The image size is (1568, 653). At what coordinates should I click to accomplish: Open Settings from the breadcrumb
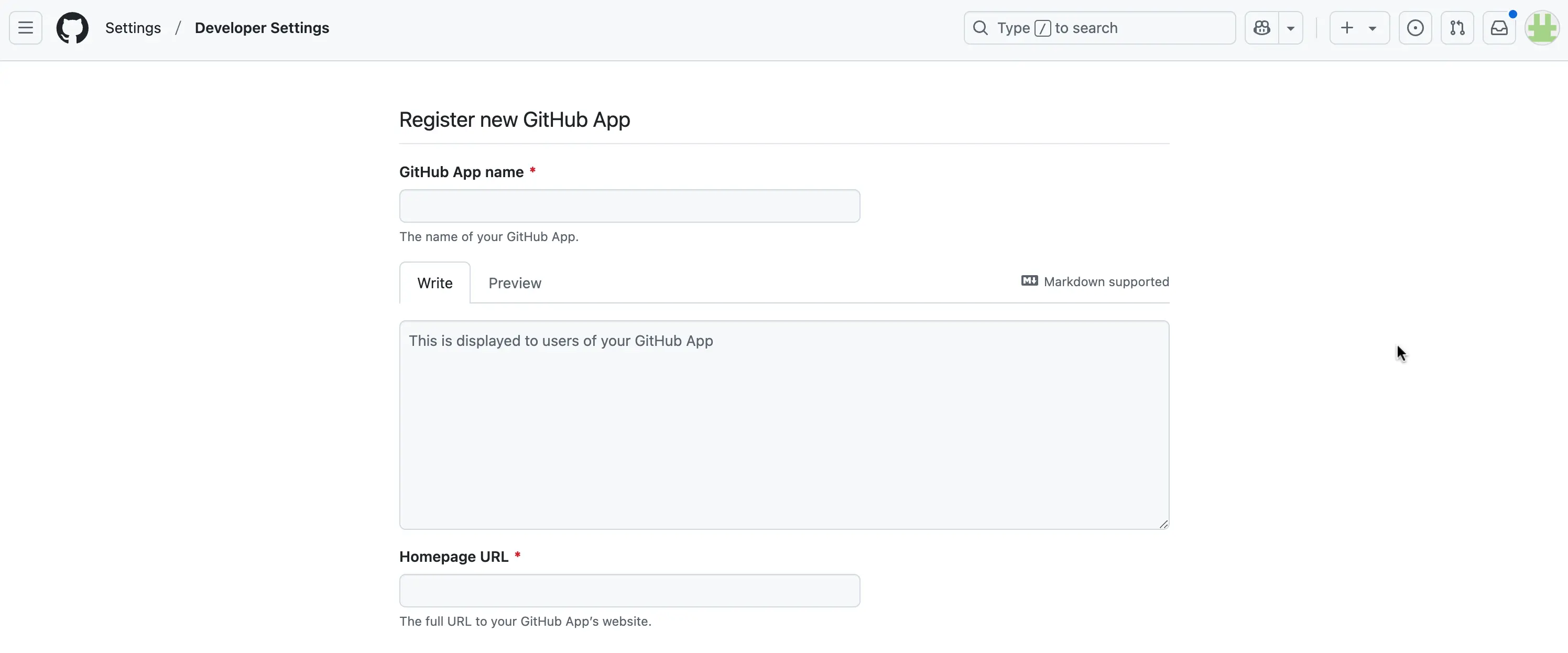133,27
